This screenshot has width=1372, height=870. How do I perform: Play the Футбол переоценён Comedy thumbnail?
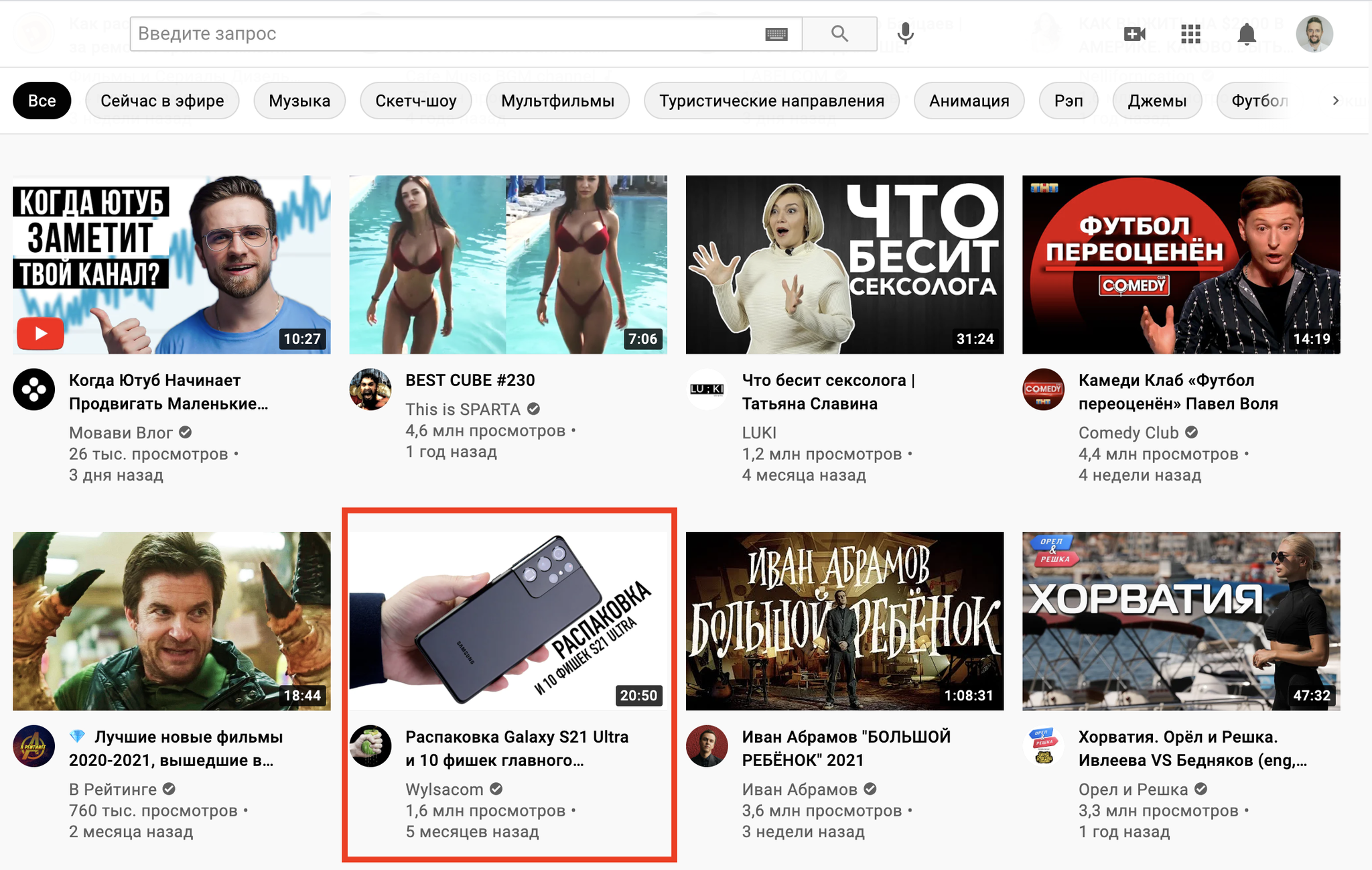1181,265
